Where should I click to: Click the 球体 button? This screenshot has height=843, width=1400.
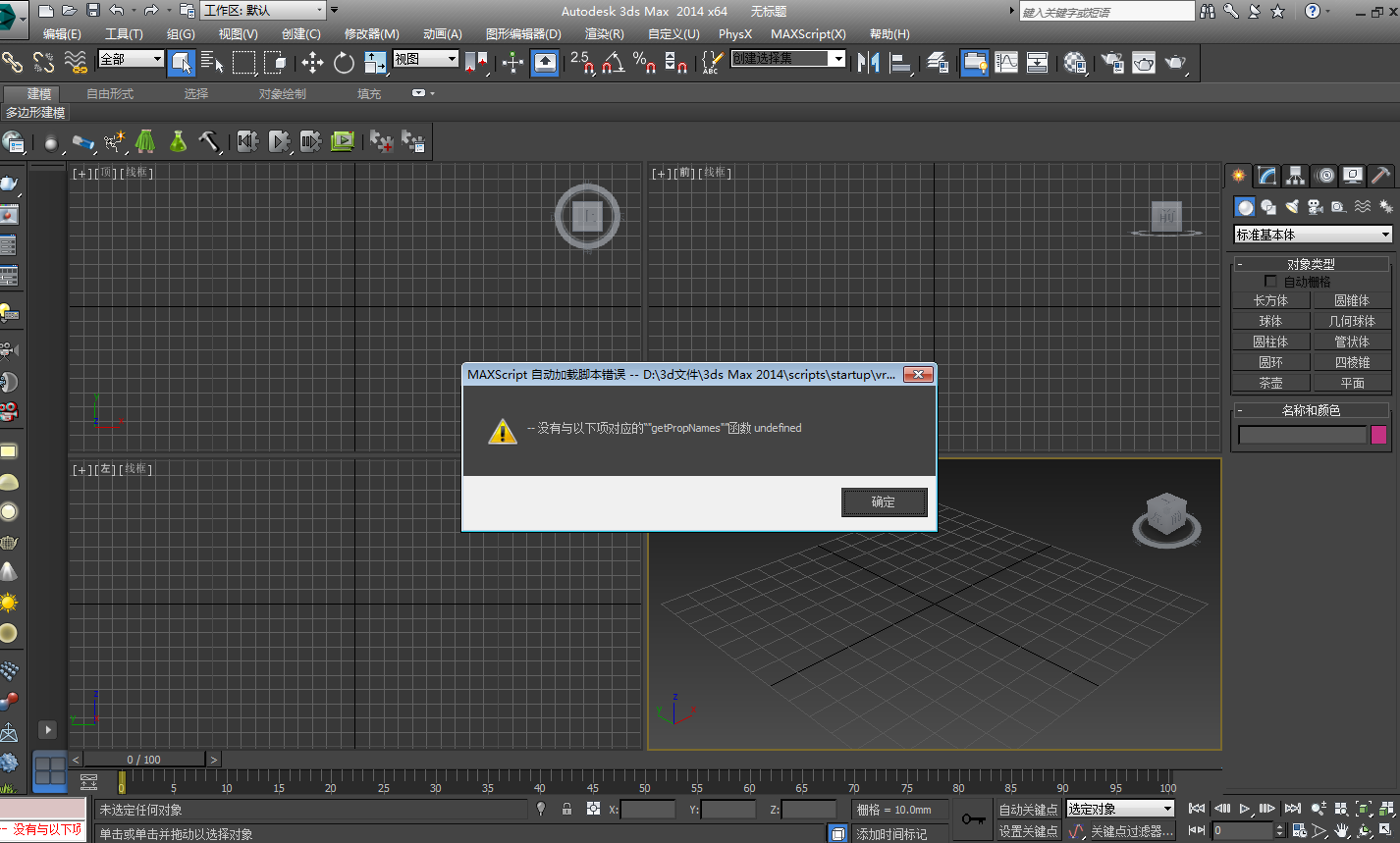[1271, 321]
